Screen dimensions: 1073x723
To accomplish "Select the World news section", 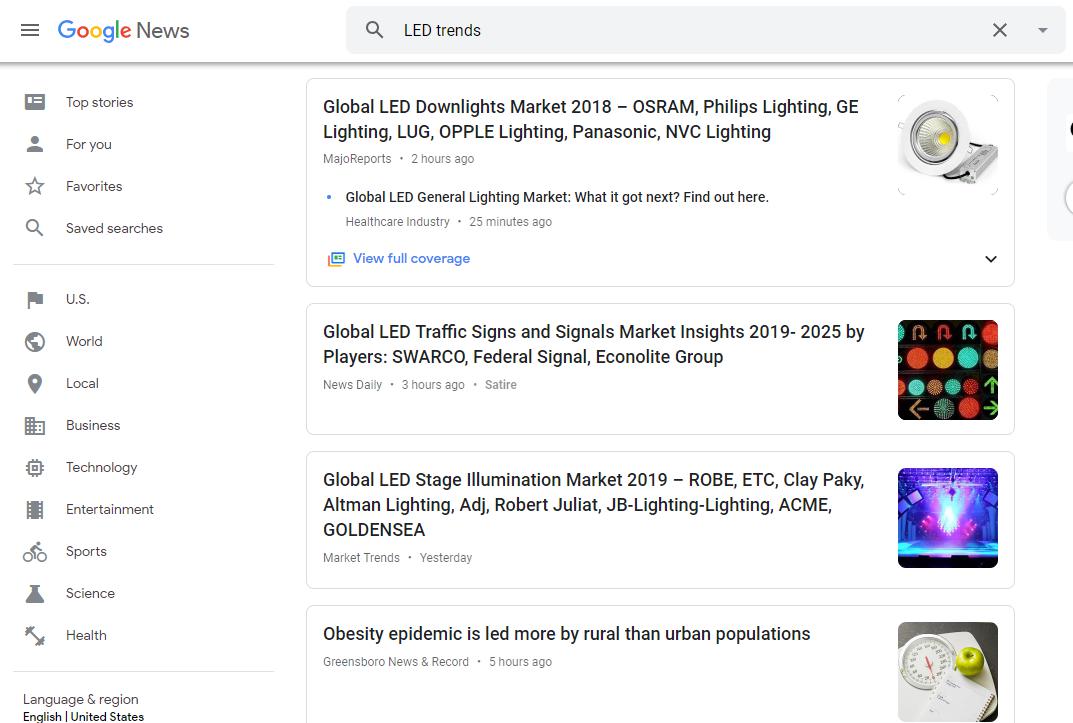I will coord(84,341).
